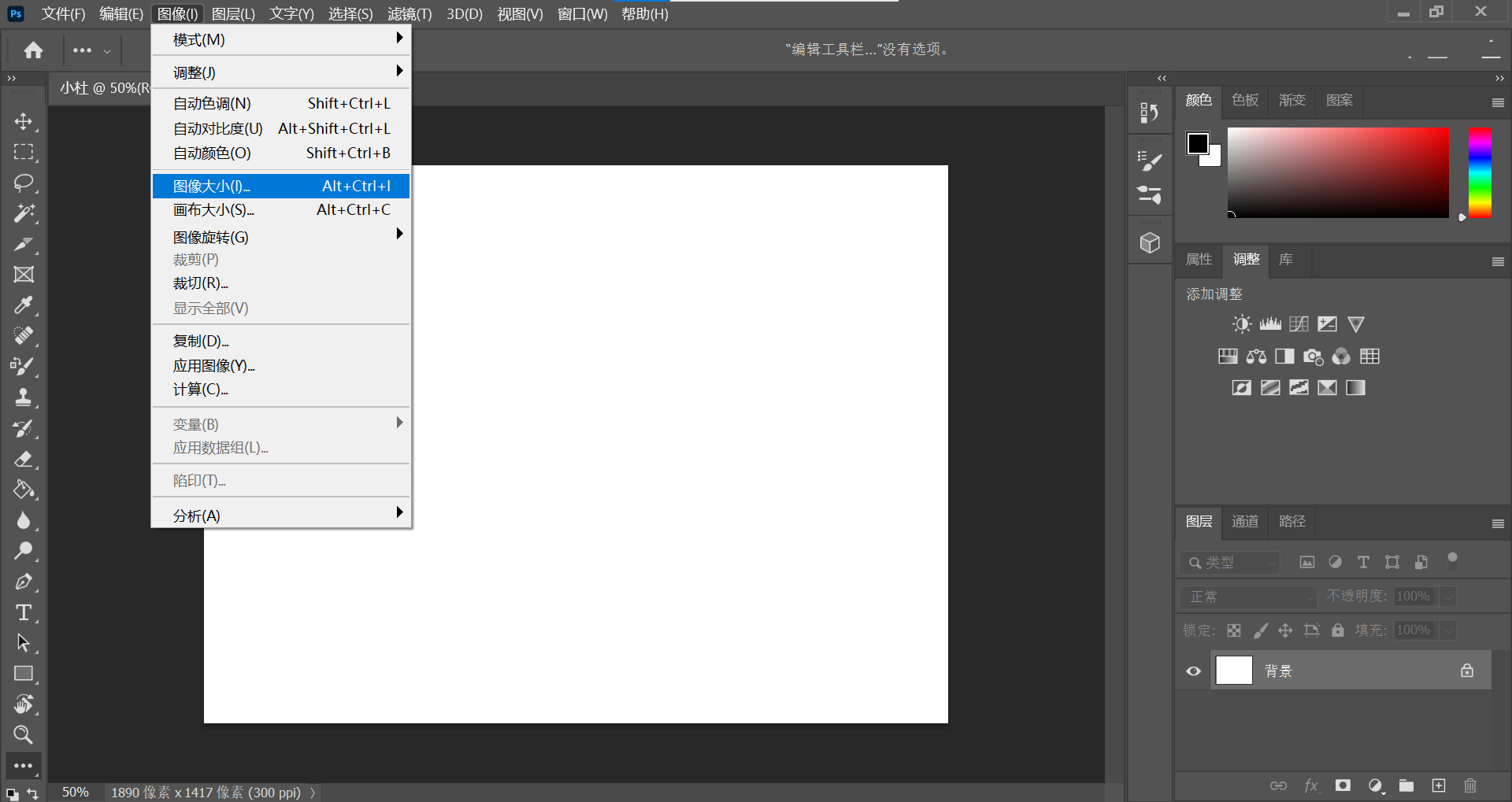
Task: Select the Lasso tool
Action: tap(24, 183)
